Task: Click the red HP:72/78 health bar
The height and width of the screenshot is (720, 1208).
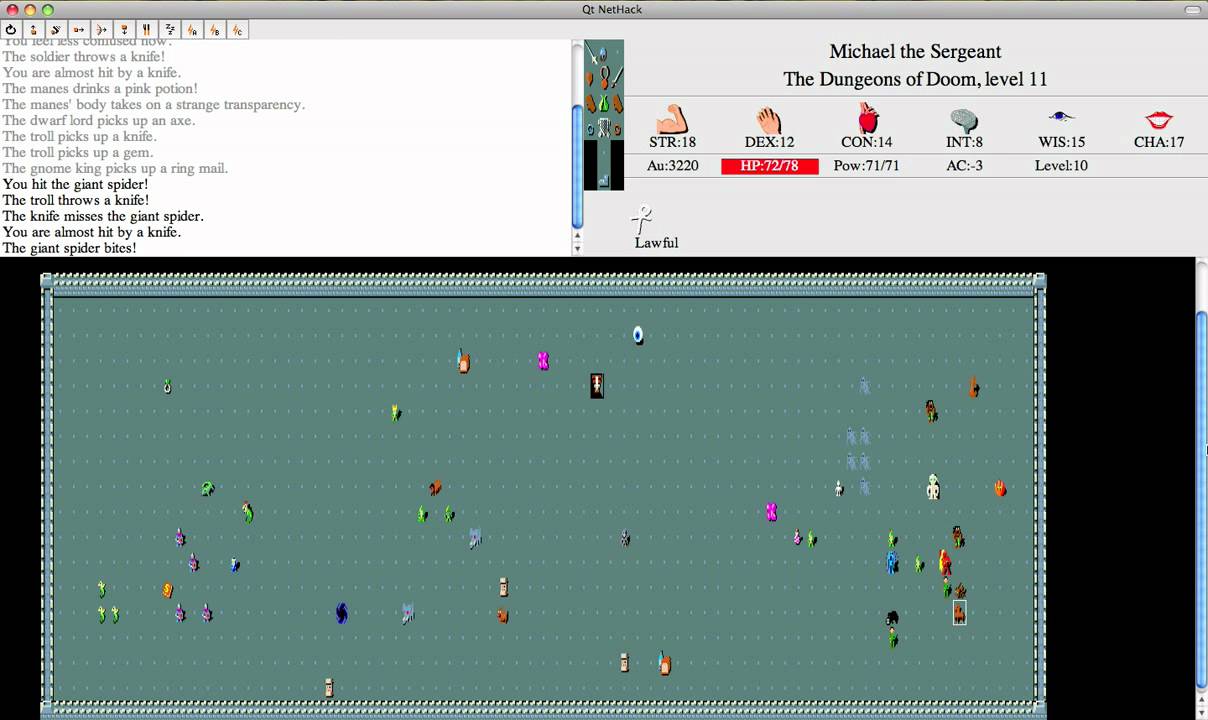Action: tap(770, 166)
